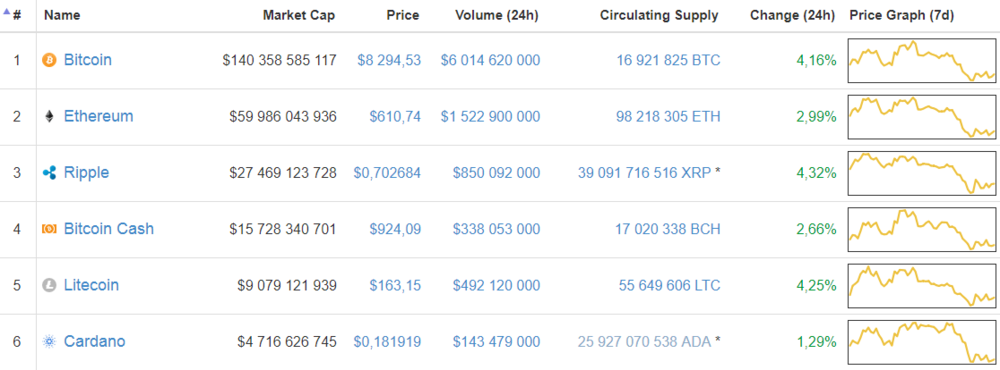Sort table by Market Cap header
Screen dimensions: 1000x370
point(299,15)
